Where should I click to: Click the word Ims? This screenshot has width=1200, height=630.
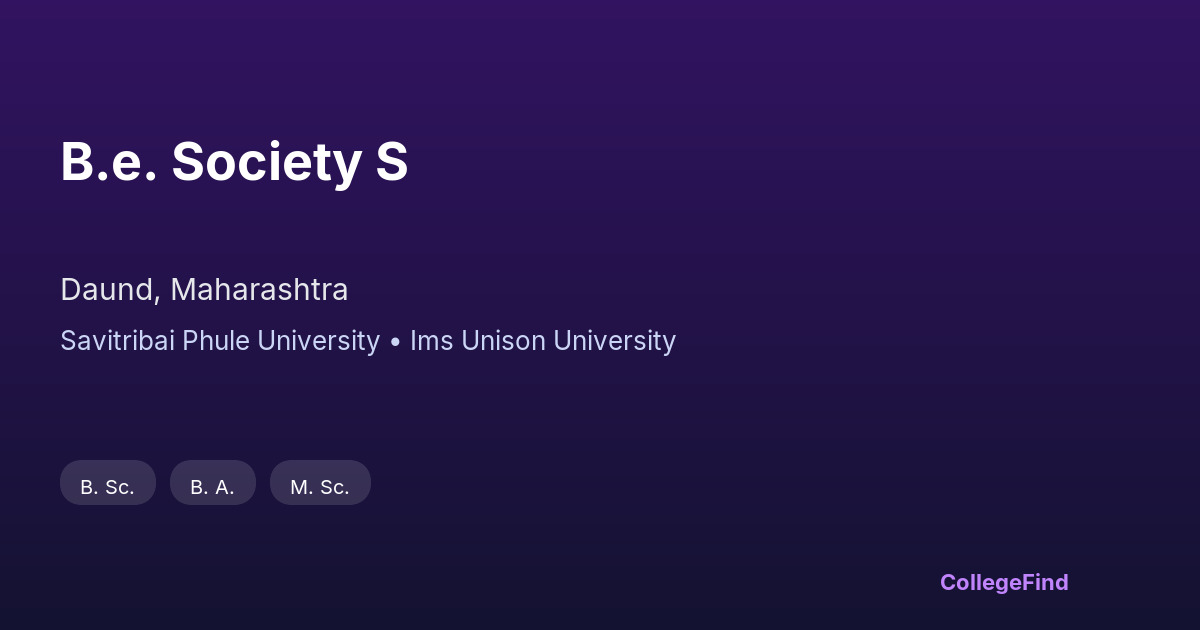point(431,341)
